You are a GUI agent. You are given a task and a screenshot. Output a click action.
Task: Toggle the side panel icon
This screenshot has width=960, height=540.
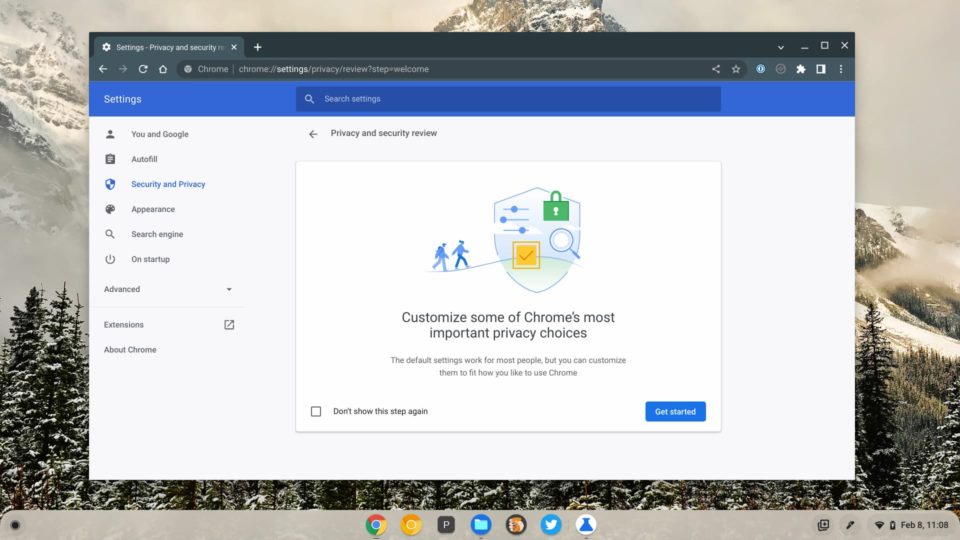[821, 69]
